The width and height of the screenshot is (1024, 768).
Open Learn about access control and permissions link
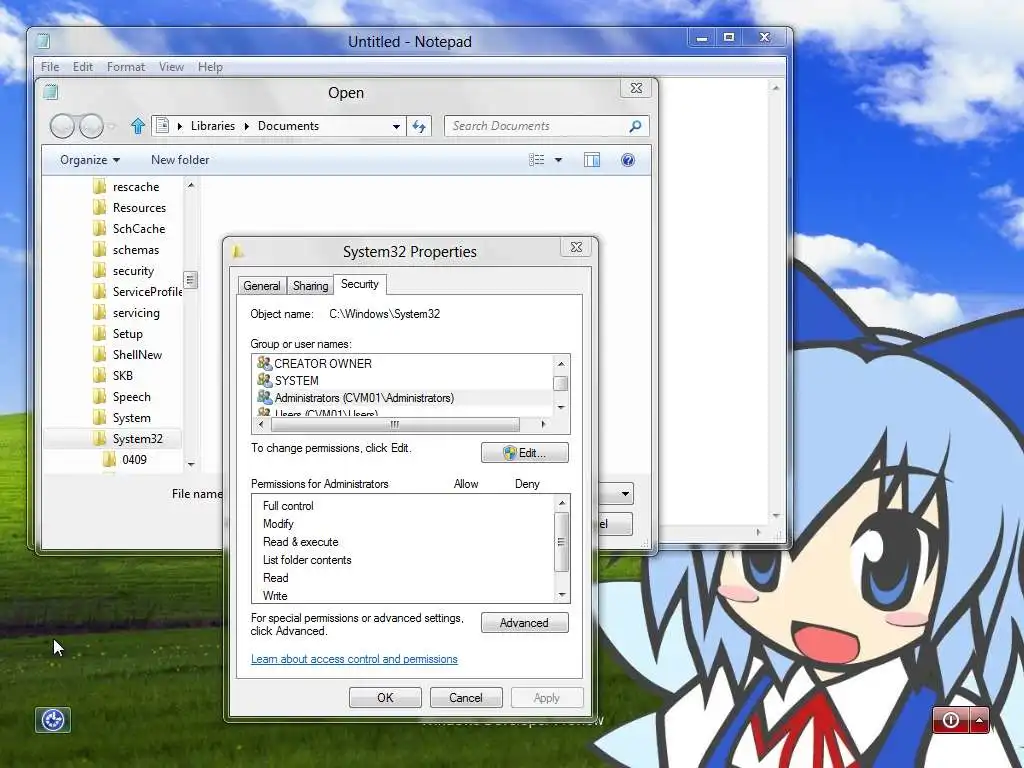click(x=354, y=659)
